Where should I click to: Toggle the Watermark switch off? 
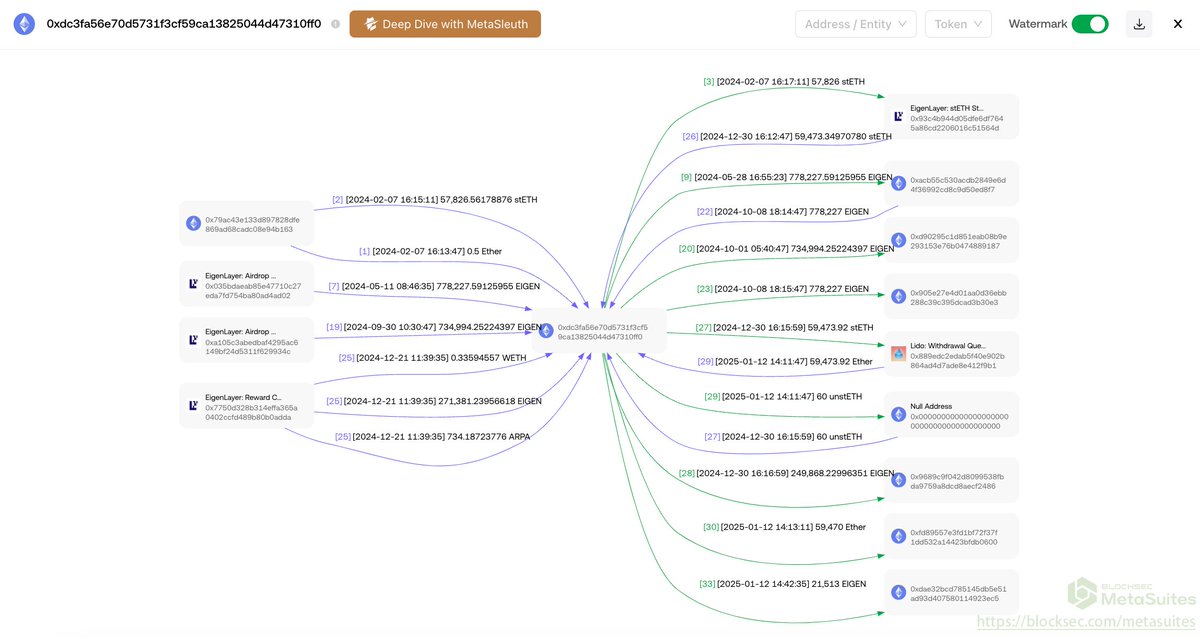pyautogui.click(x=1090, y=24)
